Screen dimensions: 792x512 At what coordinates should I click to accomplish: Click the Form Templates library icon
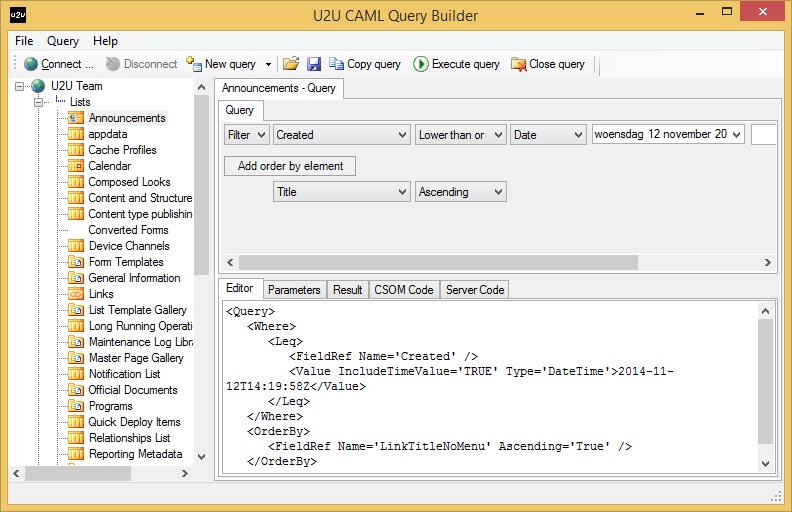click(76, 262)
